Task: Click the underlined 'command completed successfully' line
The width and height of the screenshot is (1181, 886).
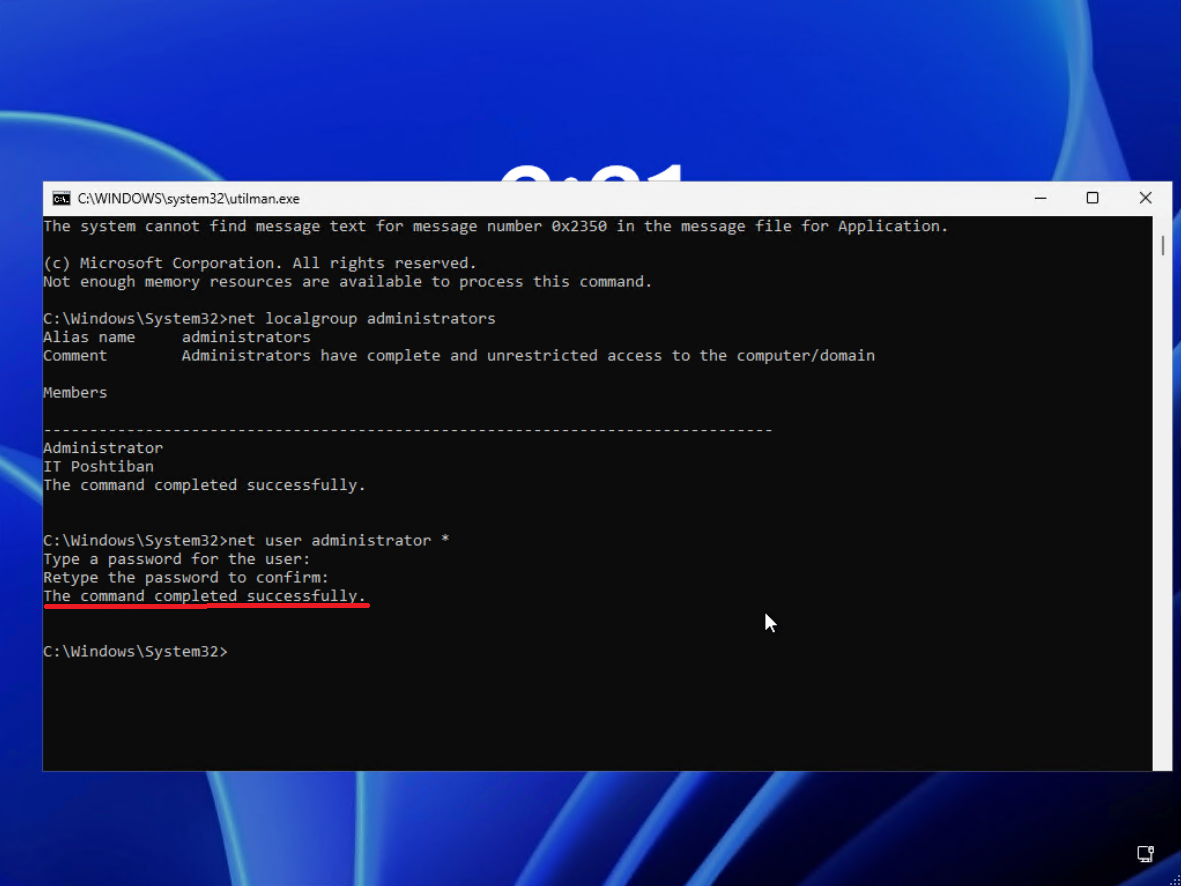Action: [205, 596]
